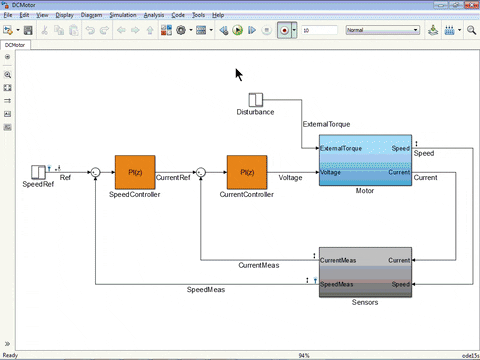Click the Stop simulation button
The height and width of the screenshot is (360, 480).
(x=267, y=30)
